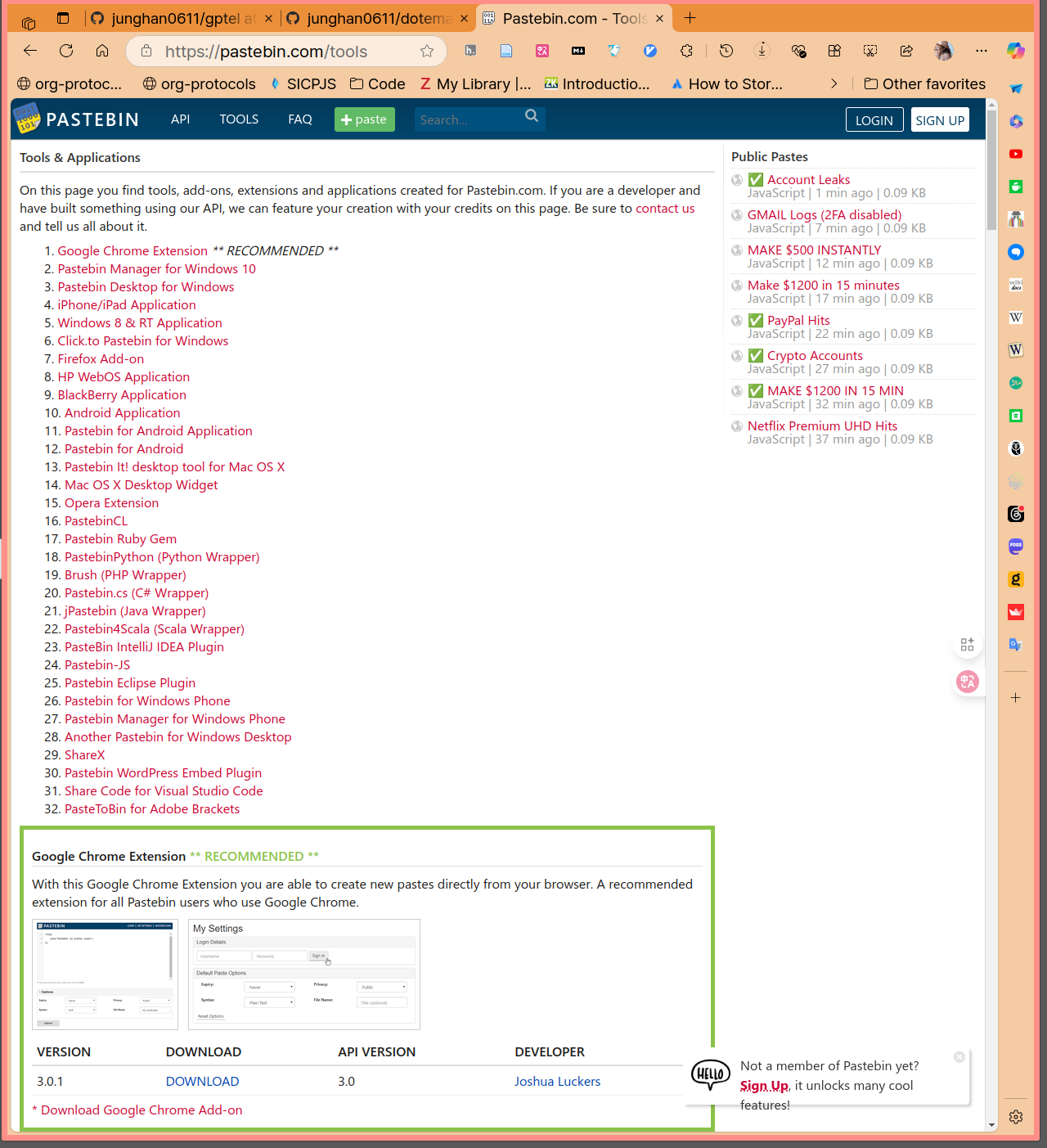Click the SIGN UP button

940,119
